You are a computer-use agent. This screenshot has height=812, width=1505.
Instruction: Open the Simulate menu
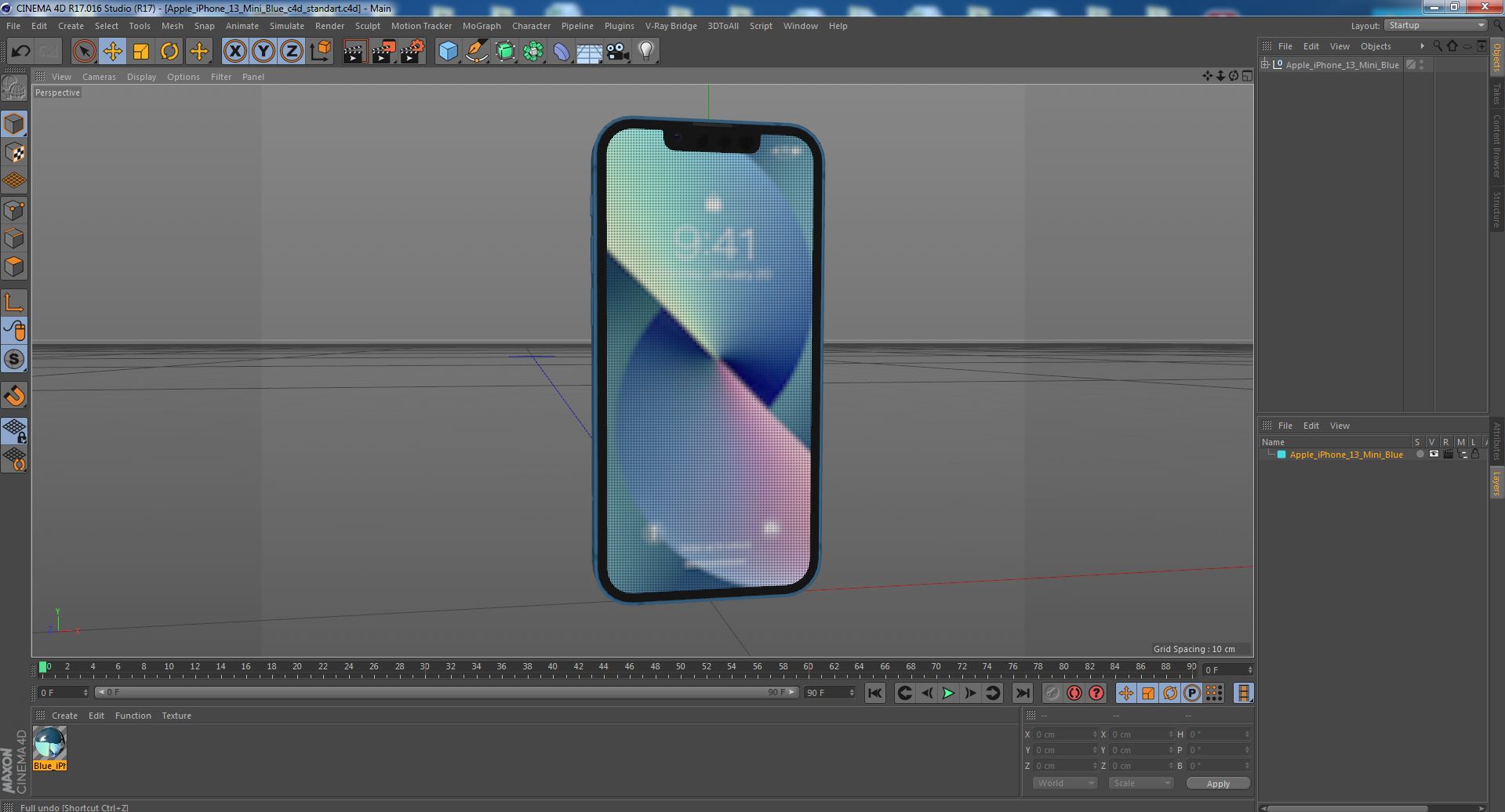click(x=287, y=26)
